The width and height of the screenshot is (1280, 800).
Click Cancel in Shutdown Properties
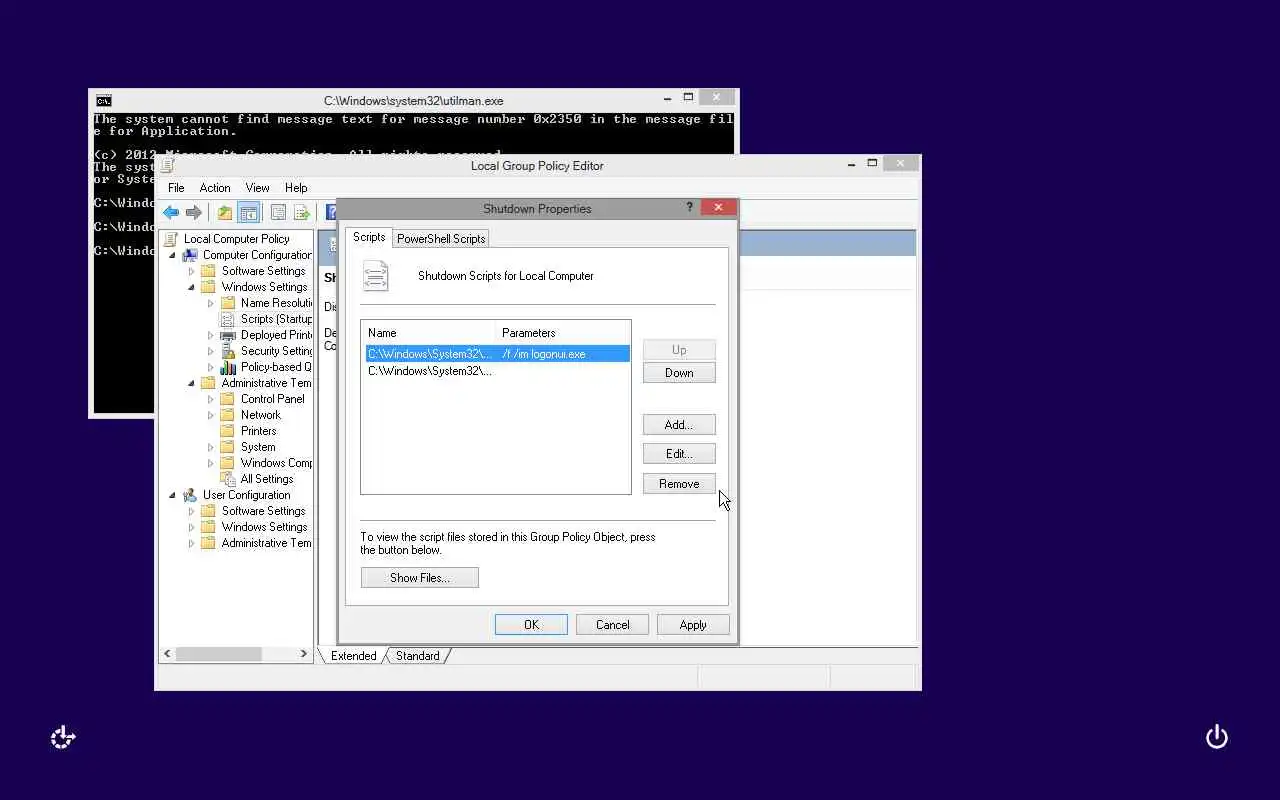pos(613,625)
